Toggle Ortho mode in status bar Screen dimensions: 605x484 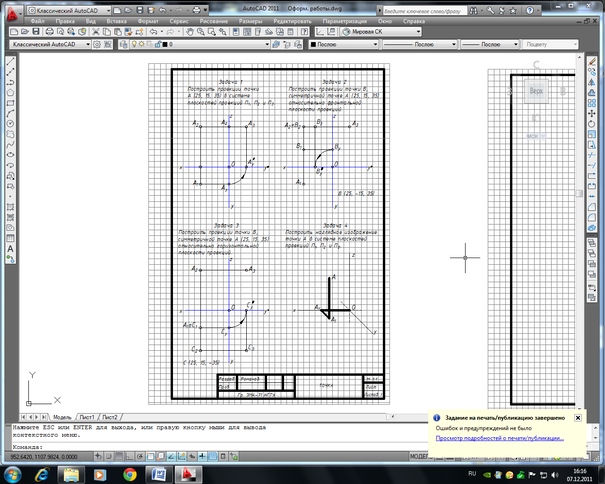[130, 457]
